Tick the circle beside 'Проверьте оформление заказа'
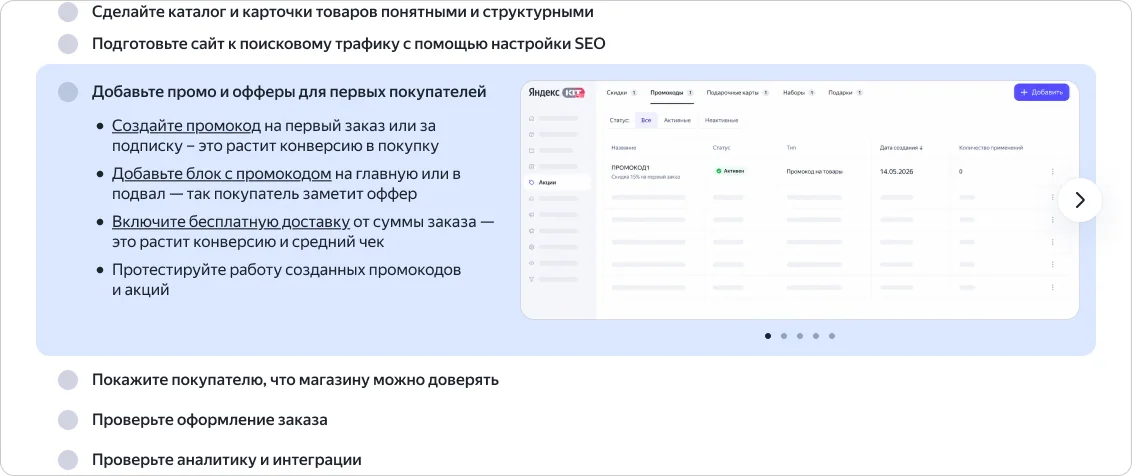This screenshot has width=1132, height=476. click(68, 420)
